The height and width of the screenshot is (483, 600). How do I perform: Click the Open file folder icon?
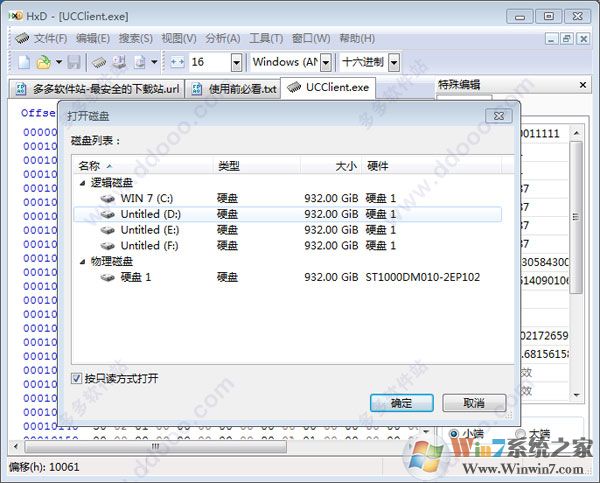(44, 62)
